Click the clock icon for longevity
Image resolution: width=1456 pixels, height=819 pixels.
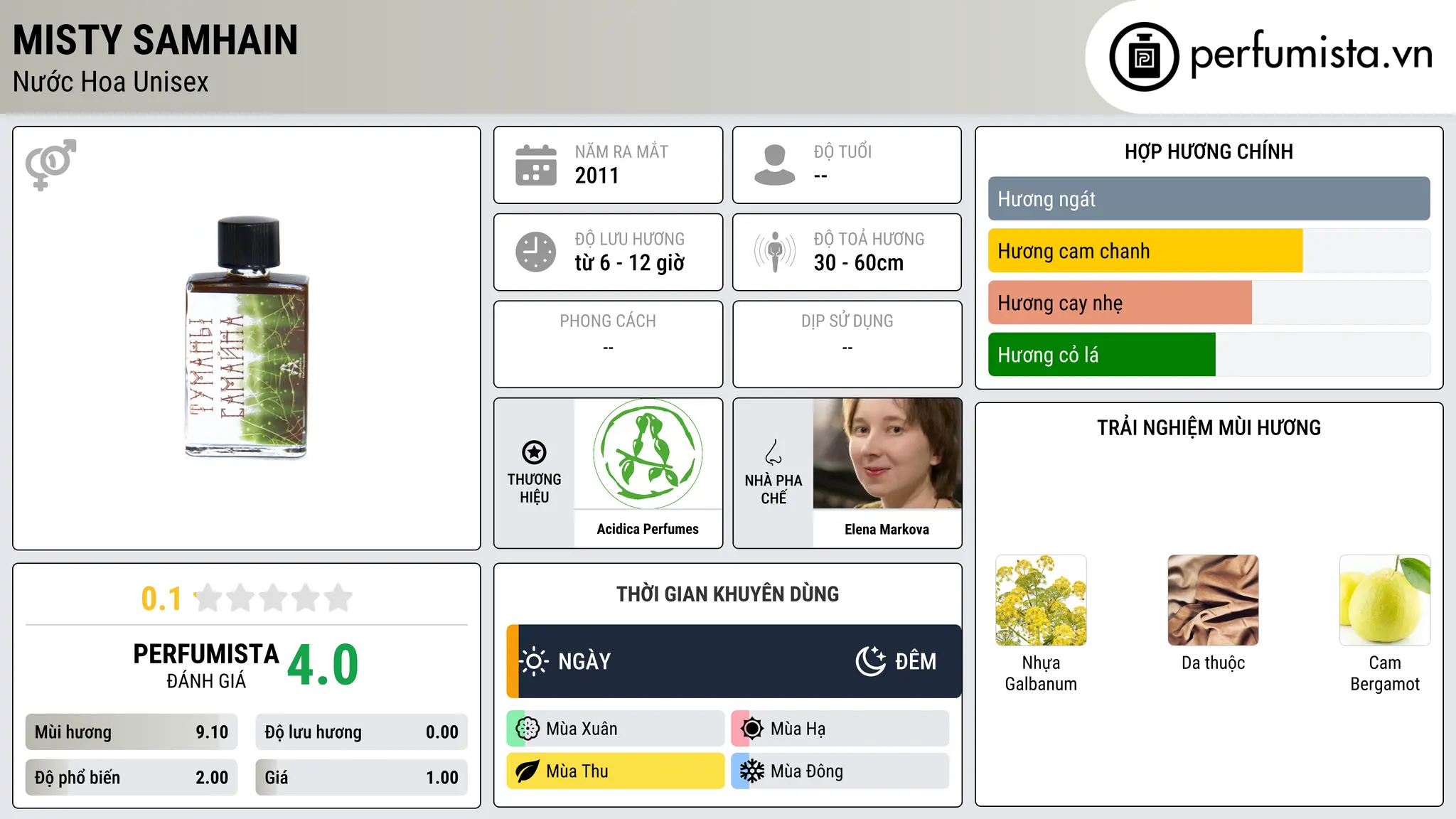click(536, 252)
